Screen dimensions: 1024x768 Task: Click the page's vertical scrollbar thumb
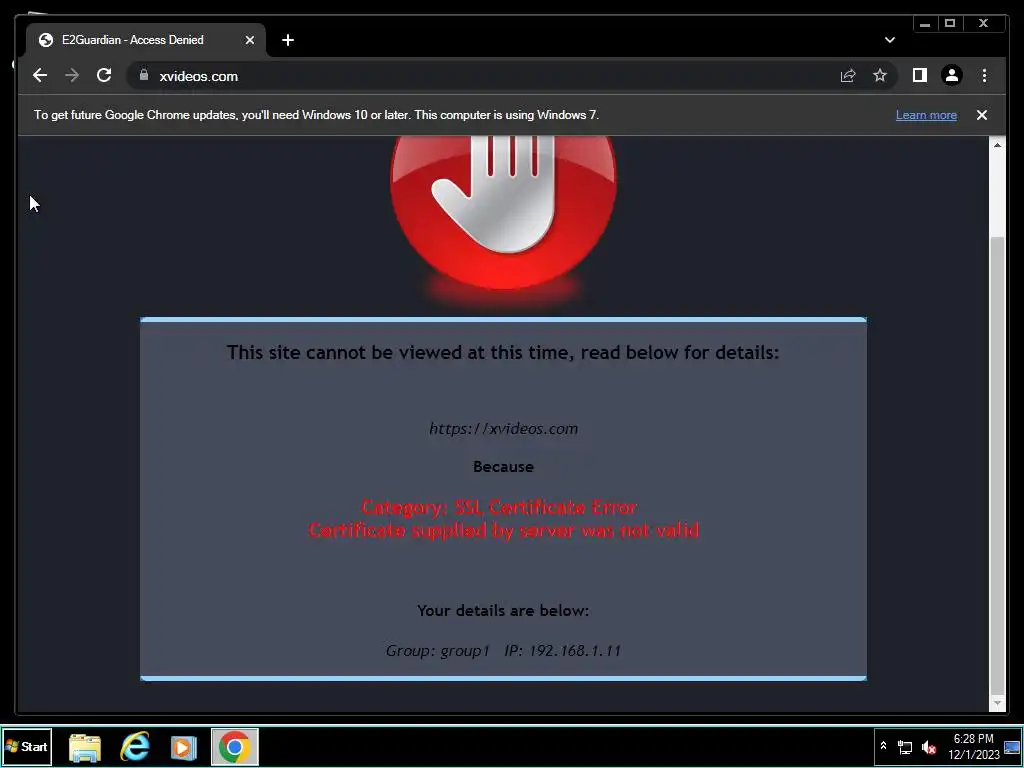coord(997,464)
